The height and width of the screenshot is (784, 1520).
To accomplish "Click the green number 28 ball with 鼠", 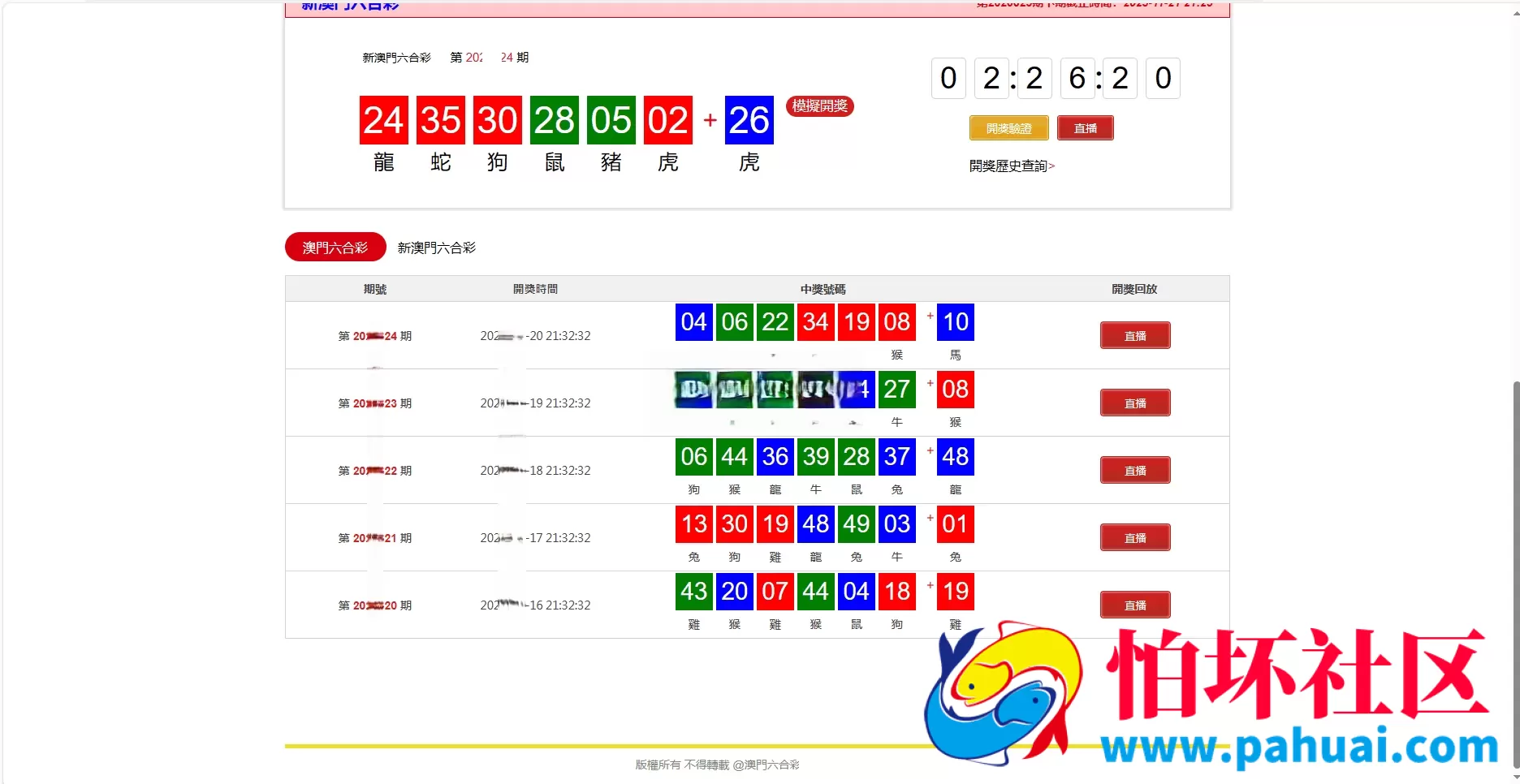I will 554,120.
